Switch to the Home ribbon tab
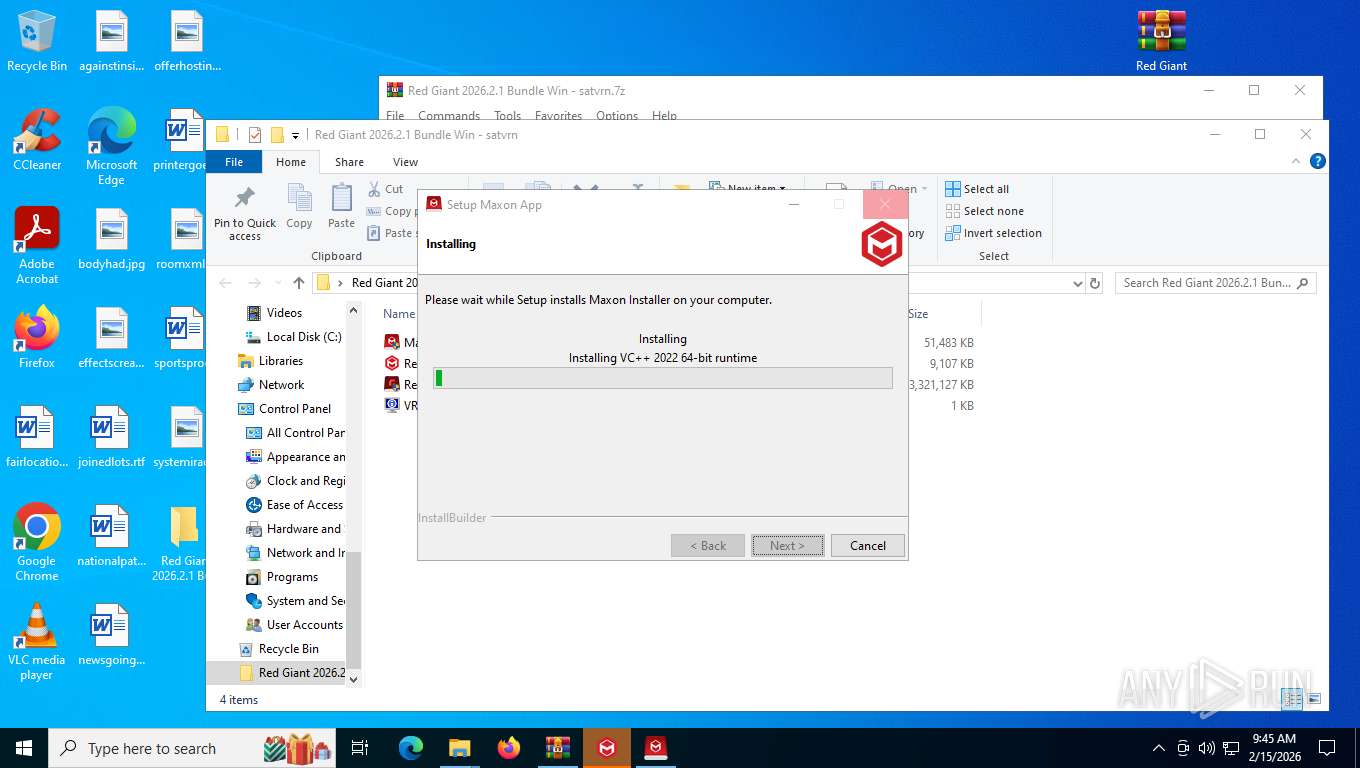 291,161
